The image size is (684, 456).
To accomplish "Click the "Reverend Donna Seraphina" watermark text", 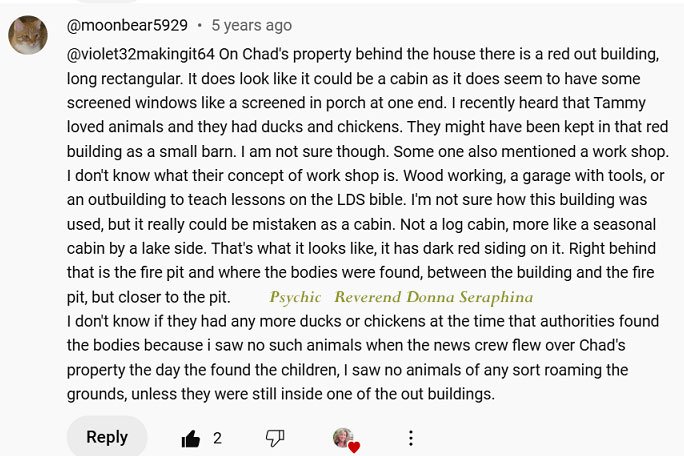I will coord(434,297).
